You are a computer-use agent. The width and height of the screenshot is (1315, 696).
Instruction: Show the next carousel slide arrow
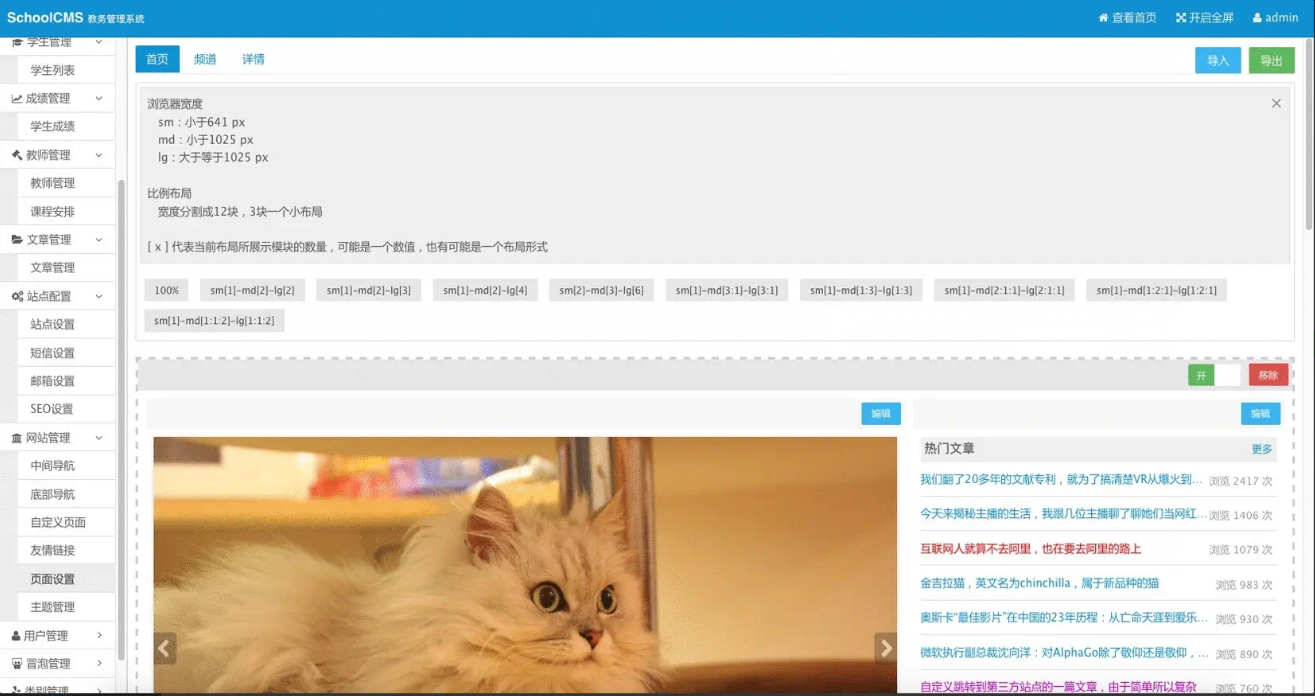[885, 648]
